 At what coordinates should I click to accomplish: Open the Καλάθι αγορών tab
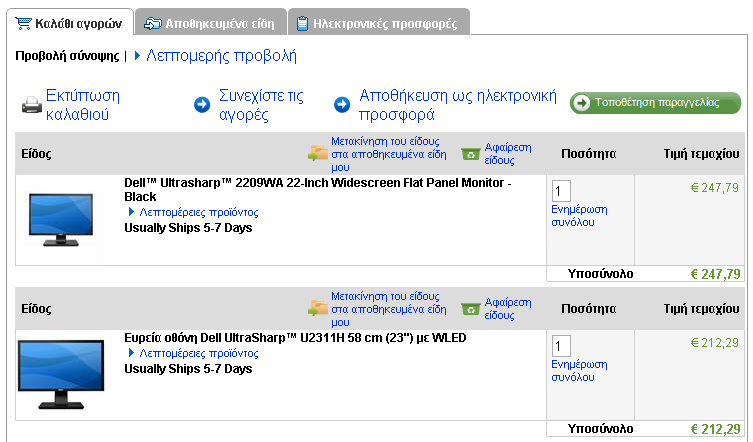click(x=70, y=22)
